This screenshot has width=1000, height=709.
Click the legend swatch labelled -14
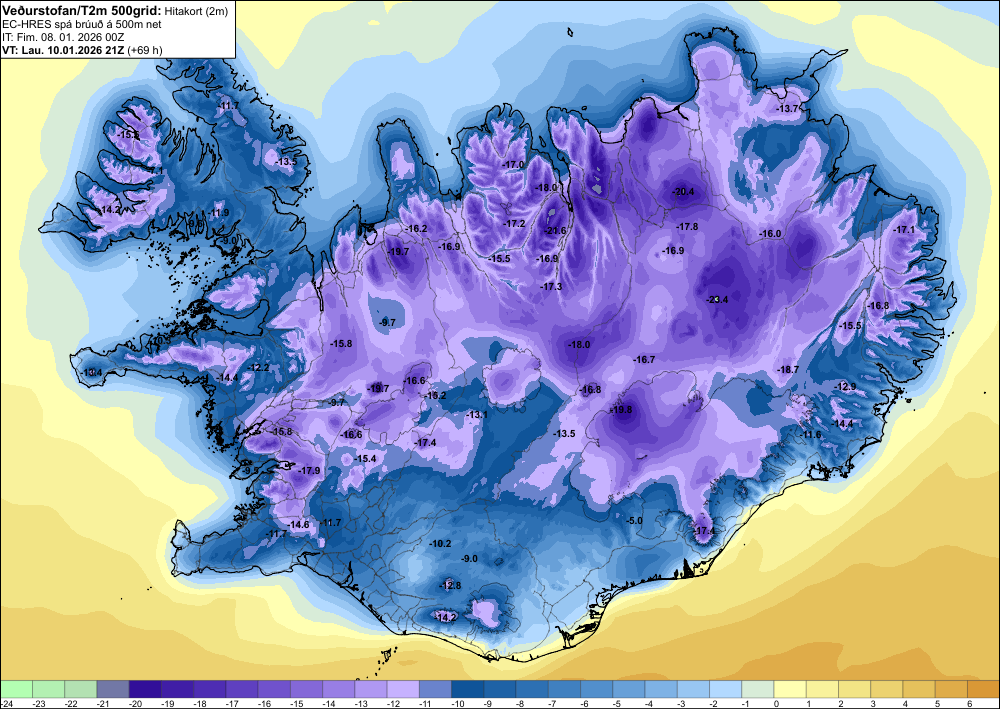339,689
